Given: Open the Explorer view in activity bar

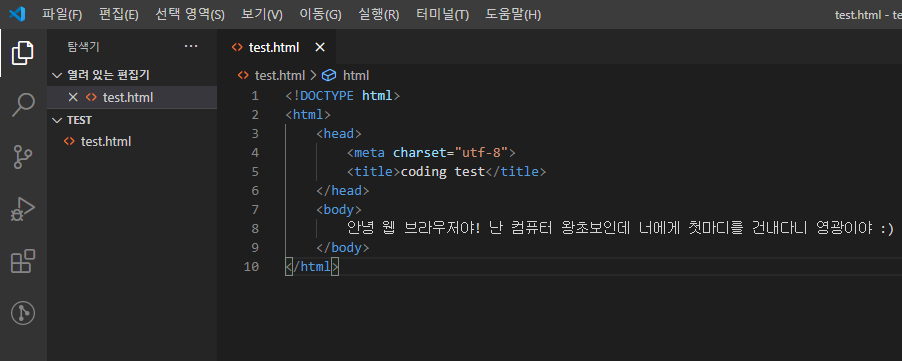Looking at the screenshot, I should click(x=22, y=53).
